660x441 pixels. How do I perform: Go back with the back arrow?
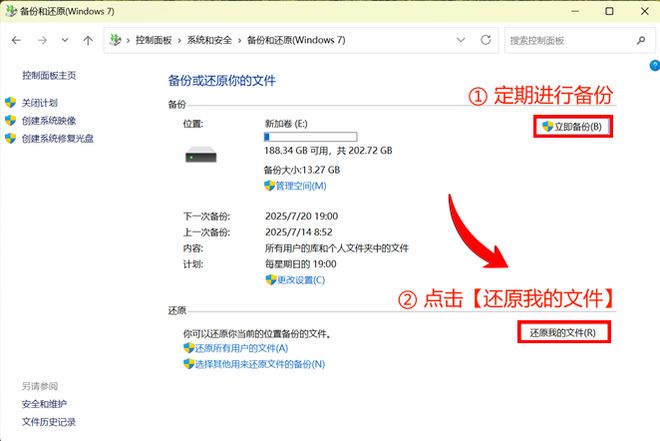[16, 40]
